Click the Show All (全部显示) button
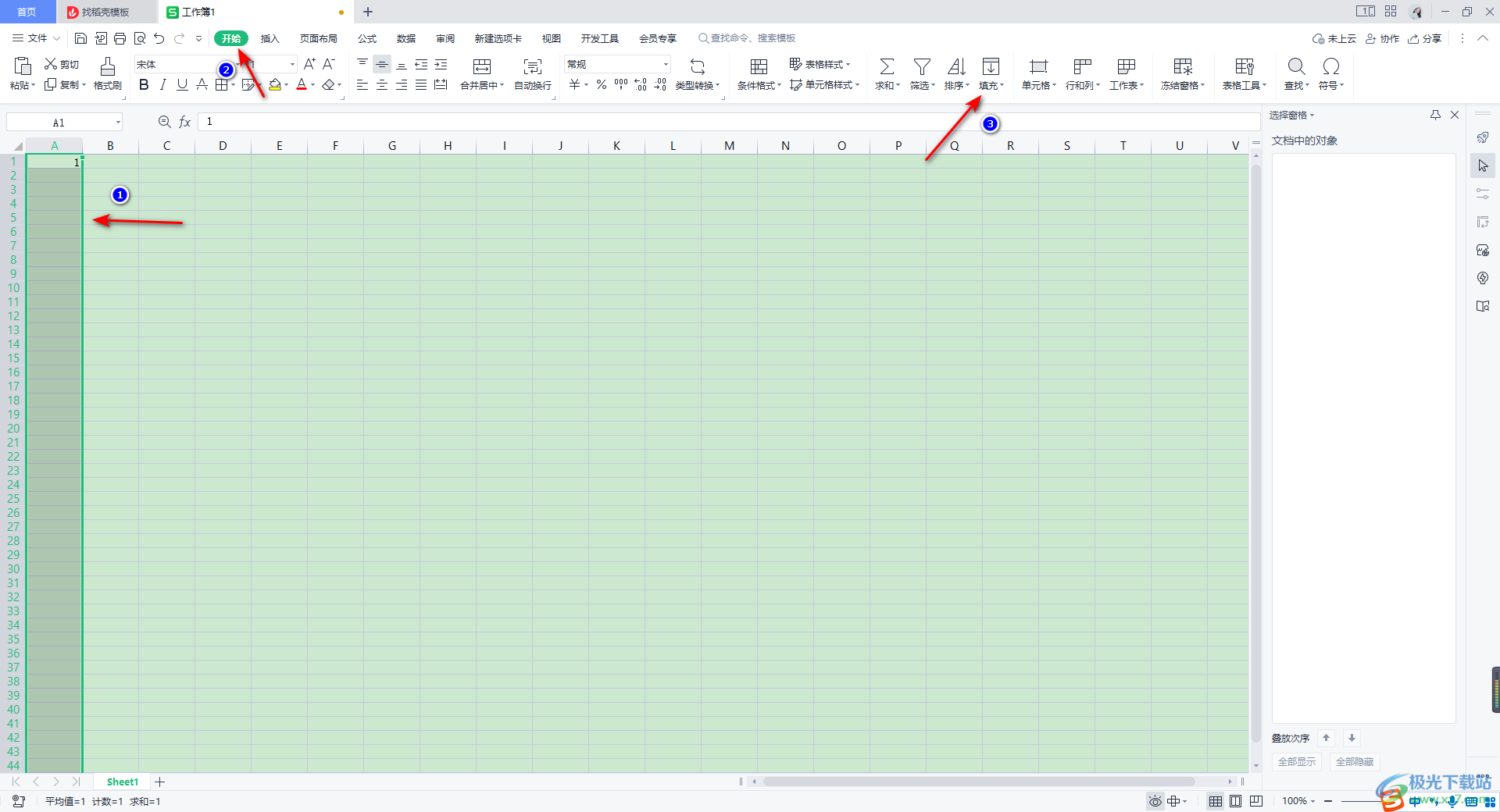This screenshot has height=812, width=1500. coord(1297,762)
